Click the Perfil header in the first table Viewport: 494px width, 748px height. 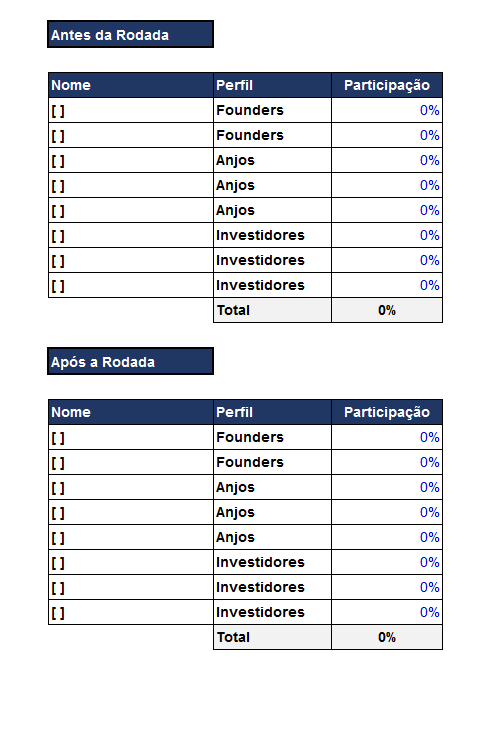pyautogui.click(x=272, y=85)
